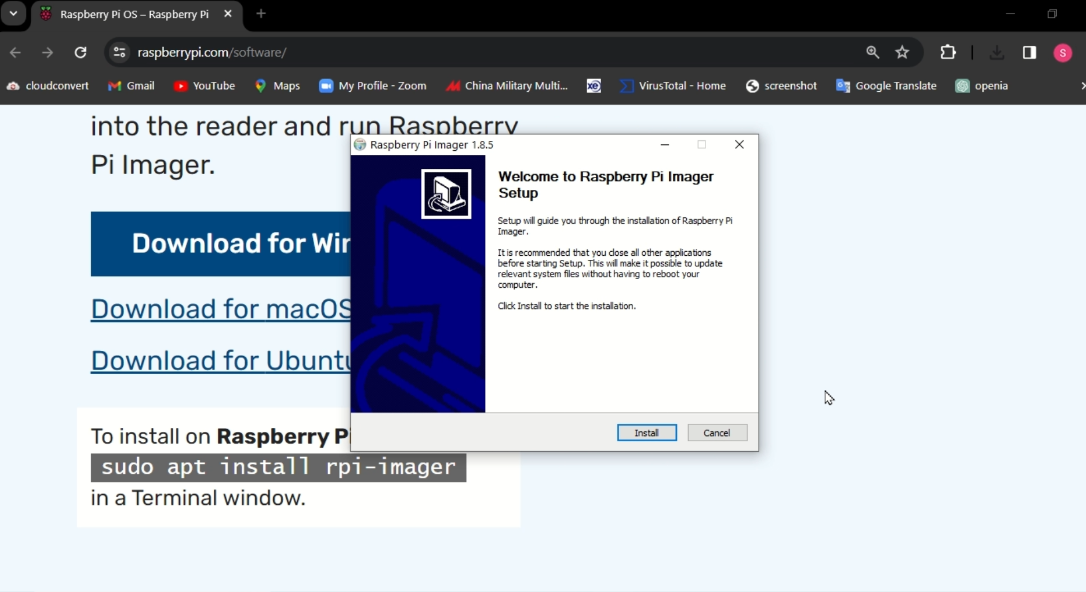Open the screenshot bookmark

781,86
